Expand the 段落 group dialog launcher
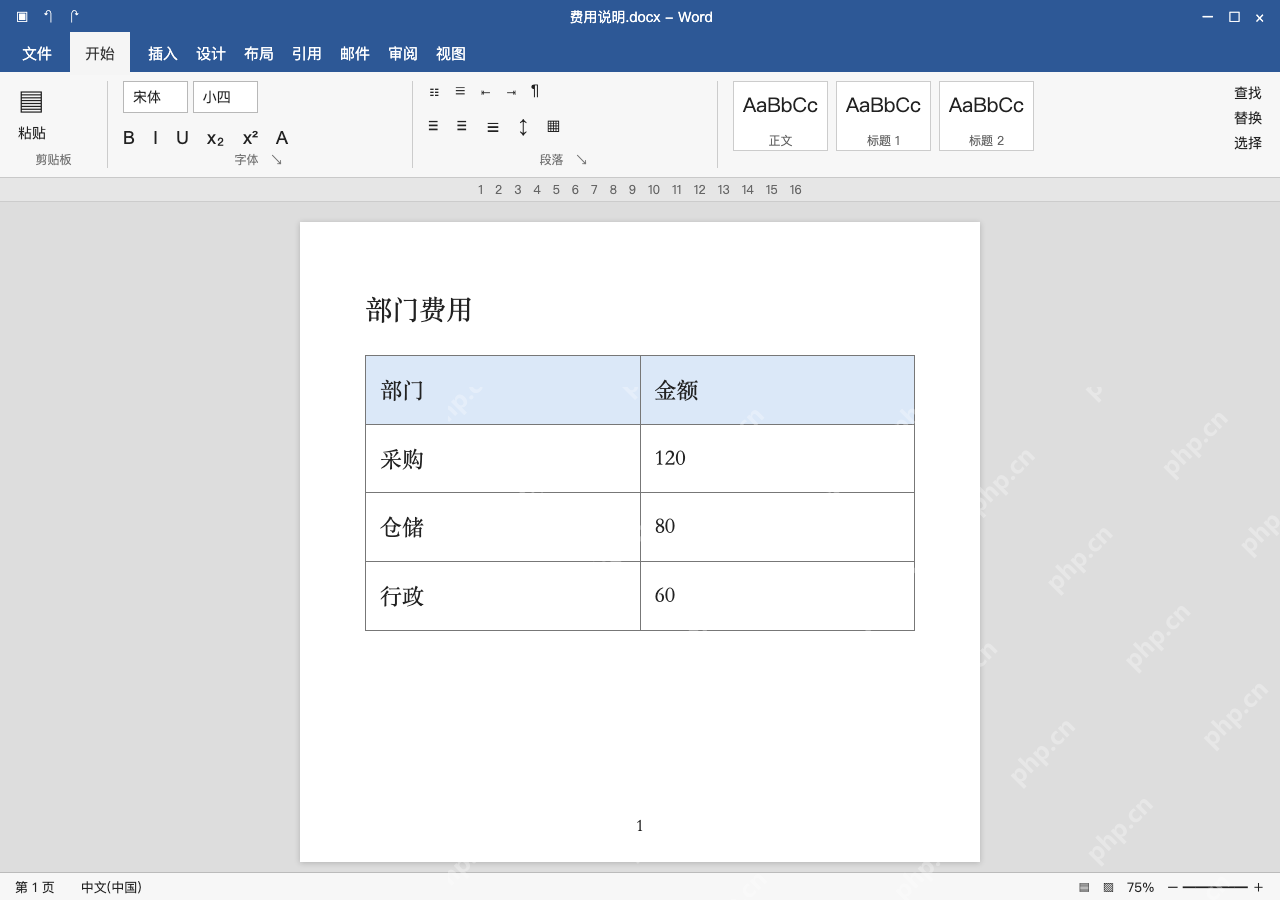Image resolution: width=1280 pixels, height=900 pixels. pyautogui.click(x=581, y=160)
